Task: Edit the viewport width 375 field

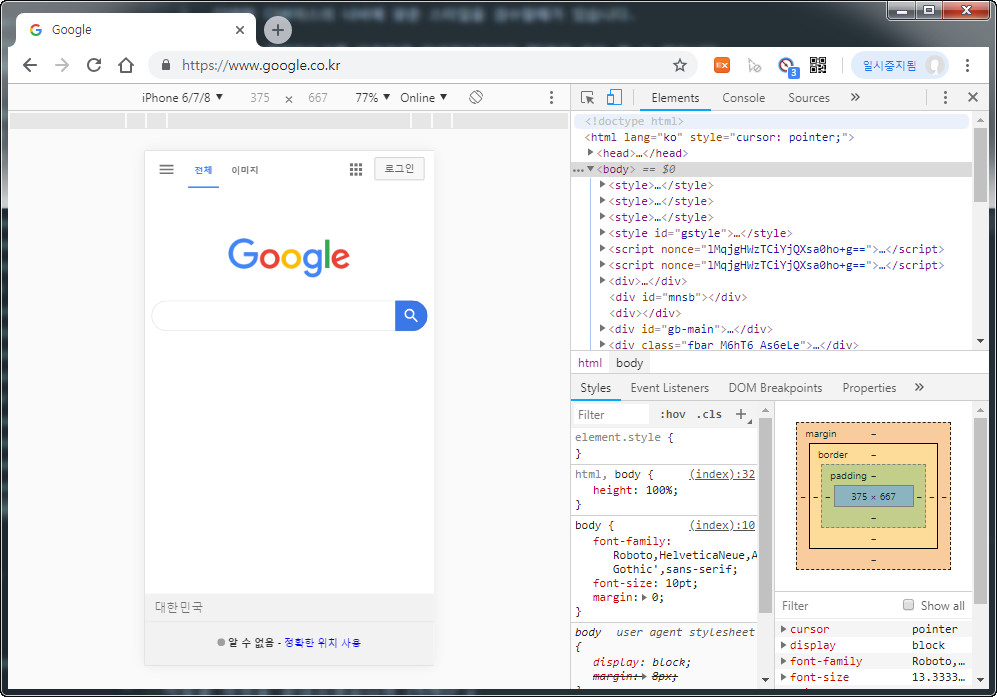Action: click(x=259, y=97)
